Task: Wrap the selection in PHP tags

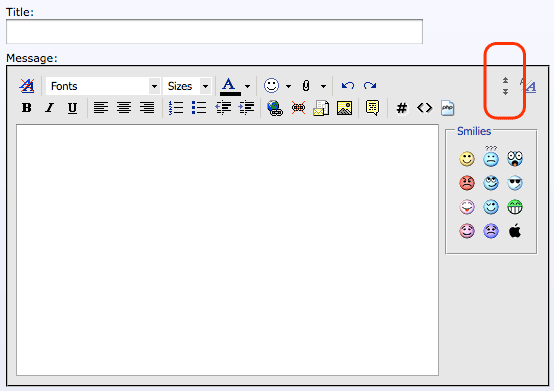Action: pos(447,108)
